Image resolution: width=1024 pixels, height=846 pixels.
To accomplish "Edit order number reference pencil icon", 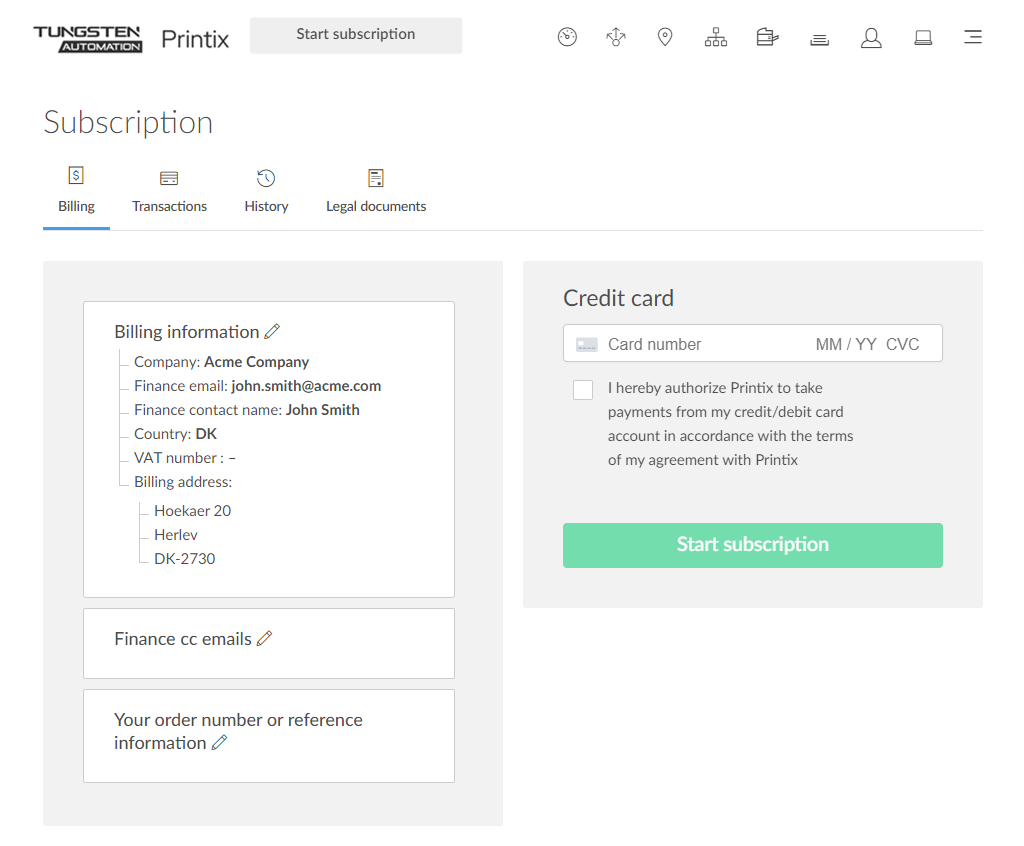I will point(220,743).
